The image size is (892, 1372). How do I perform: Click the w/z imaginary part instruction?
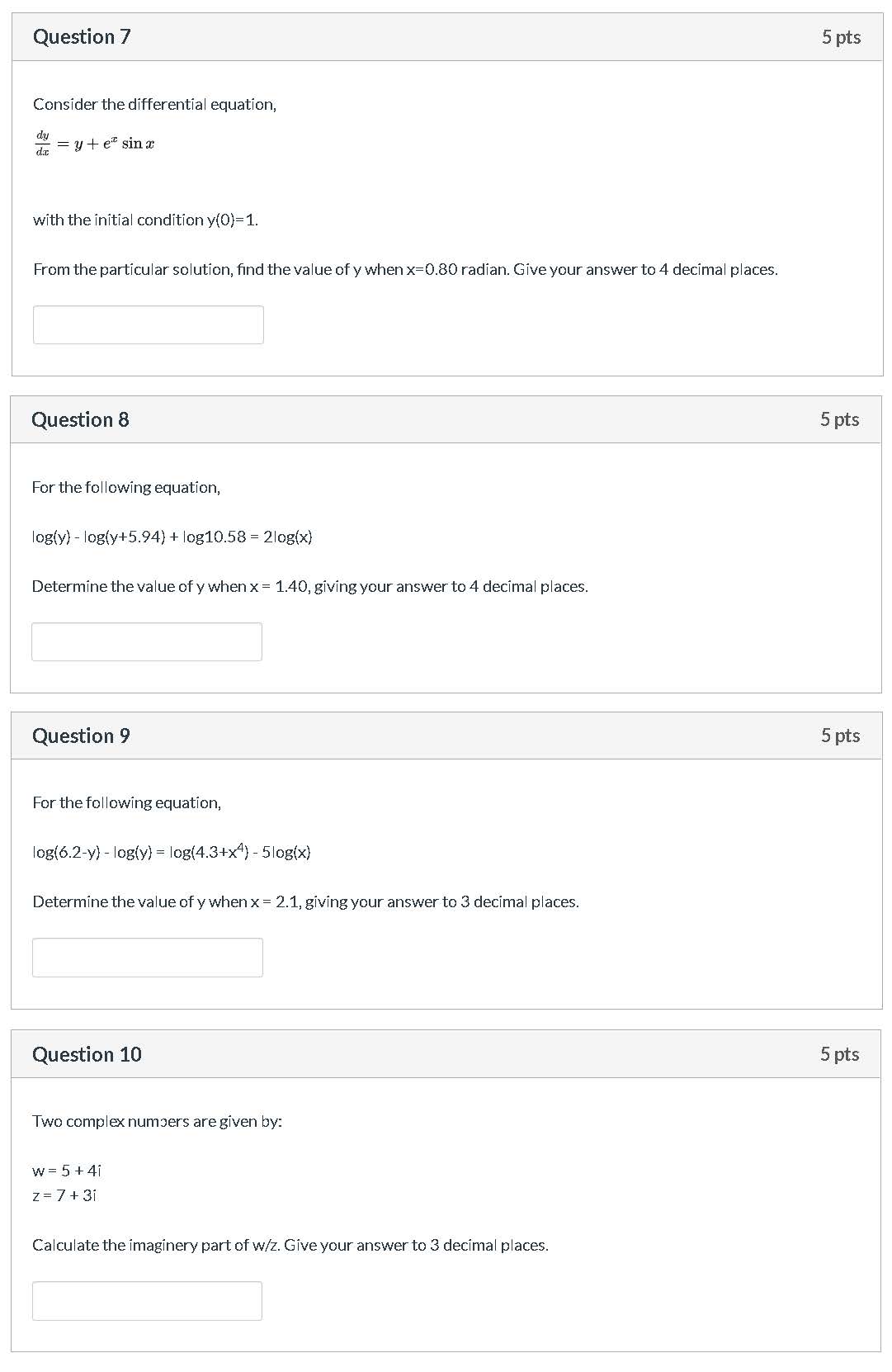[x=290, y=1245]
